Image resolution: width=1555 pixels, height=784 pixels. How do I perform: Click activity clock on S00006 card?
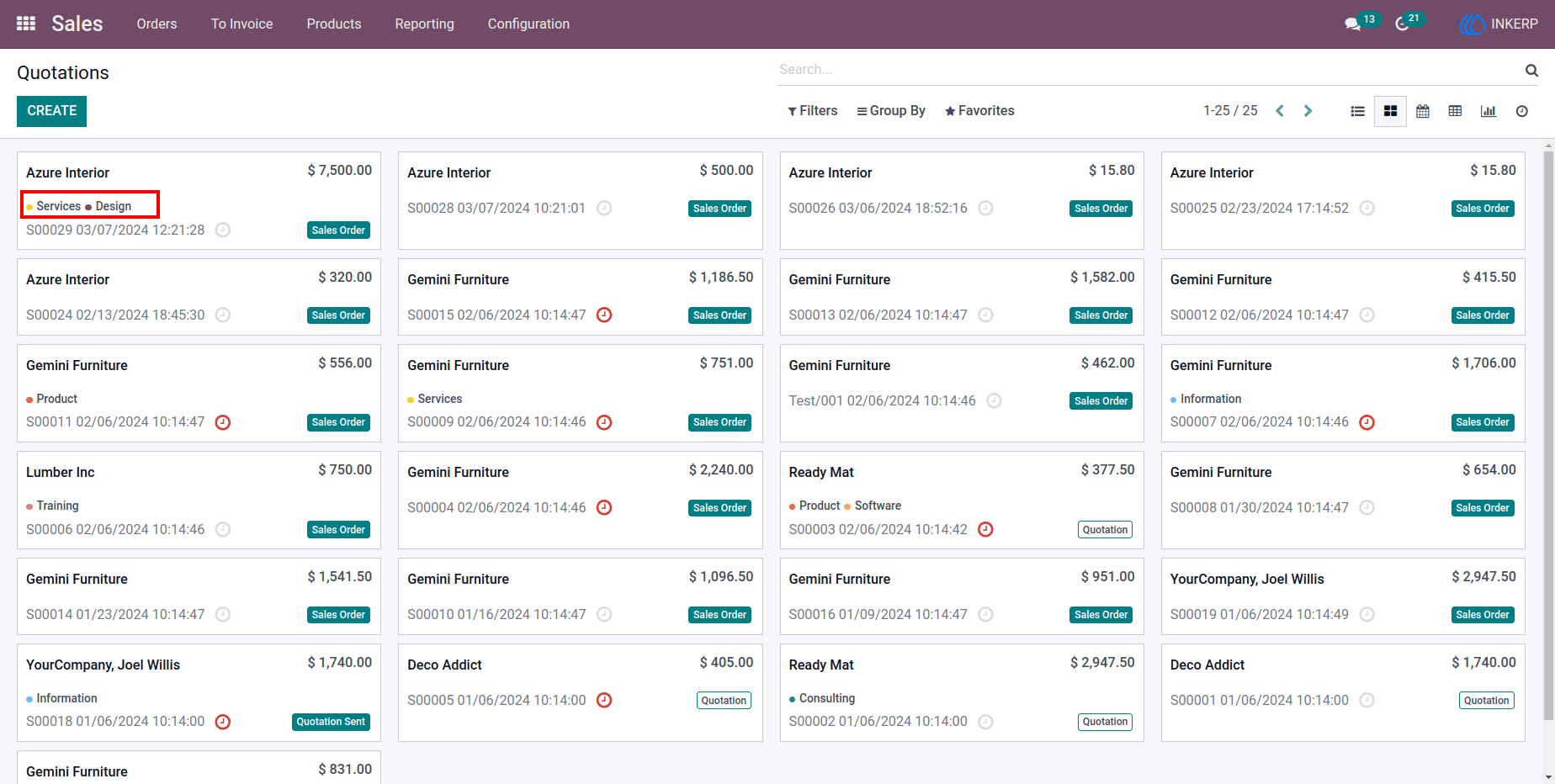(223, 529)
